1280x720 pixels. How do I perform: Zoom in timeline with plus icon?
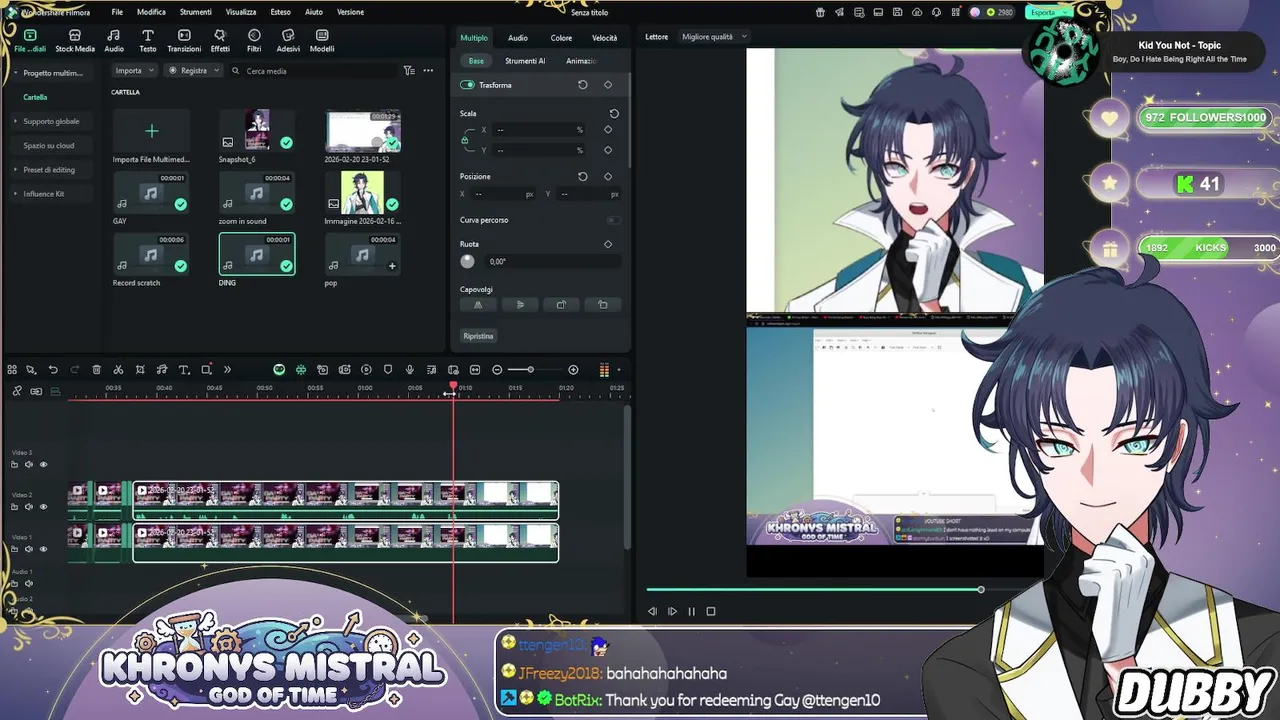tap(573, 370)
